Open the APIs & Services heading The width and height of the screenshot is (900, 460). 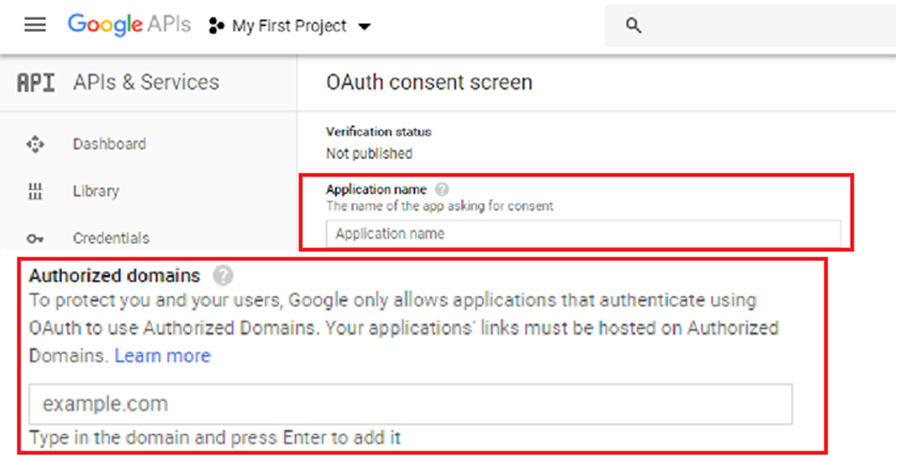click(146, 83)
